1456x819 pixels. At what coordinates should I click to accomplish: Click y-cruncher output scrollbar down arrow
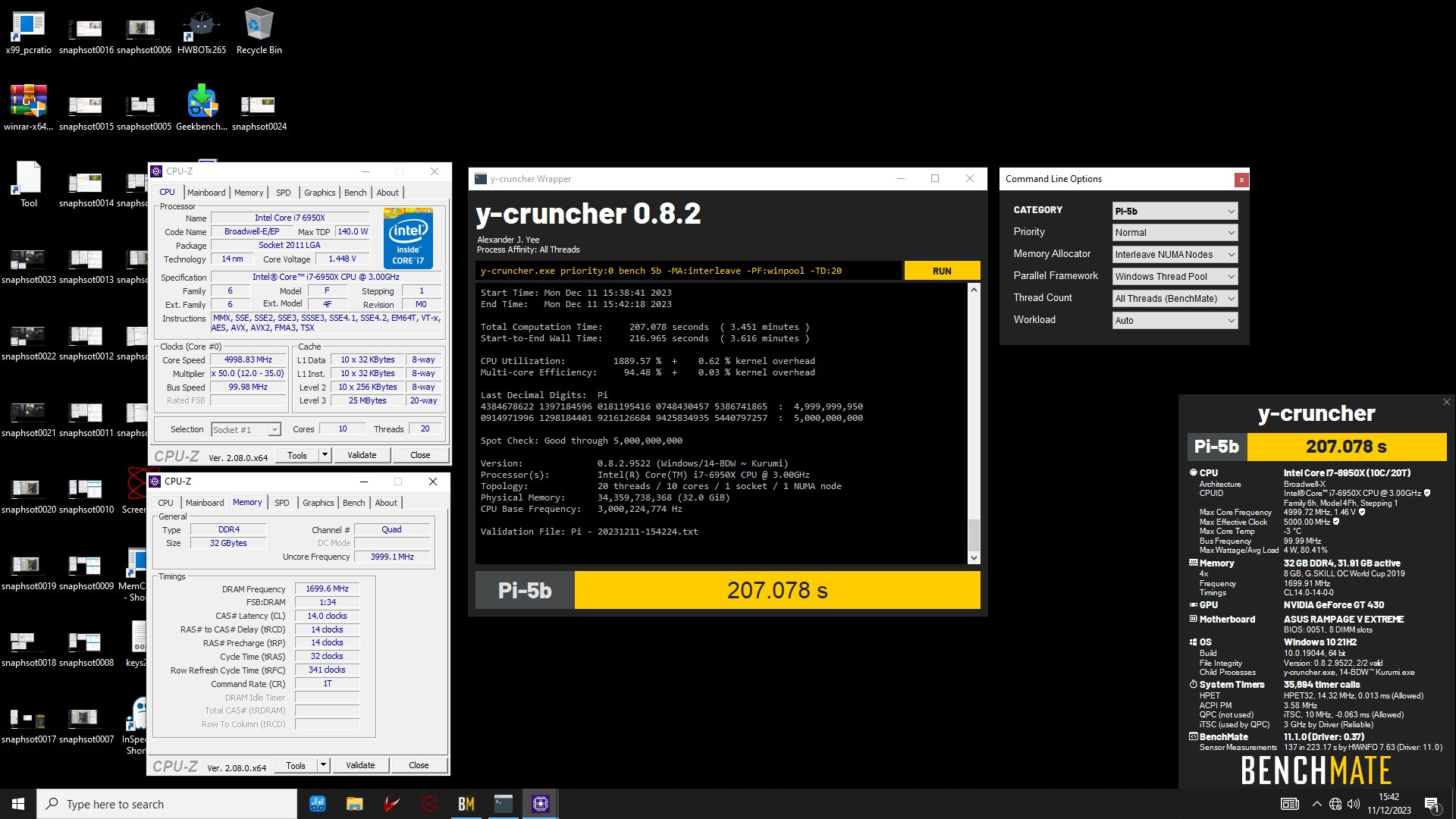[x=974, y=558]
